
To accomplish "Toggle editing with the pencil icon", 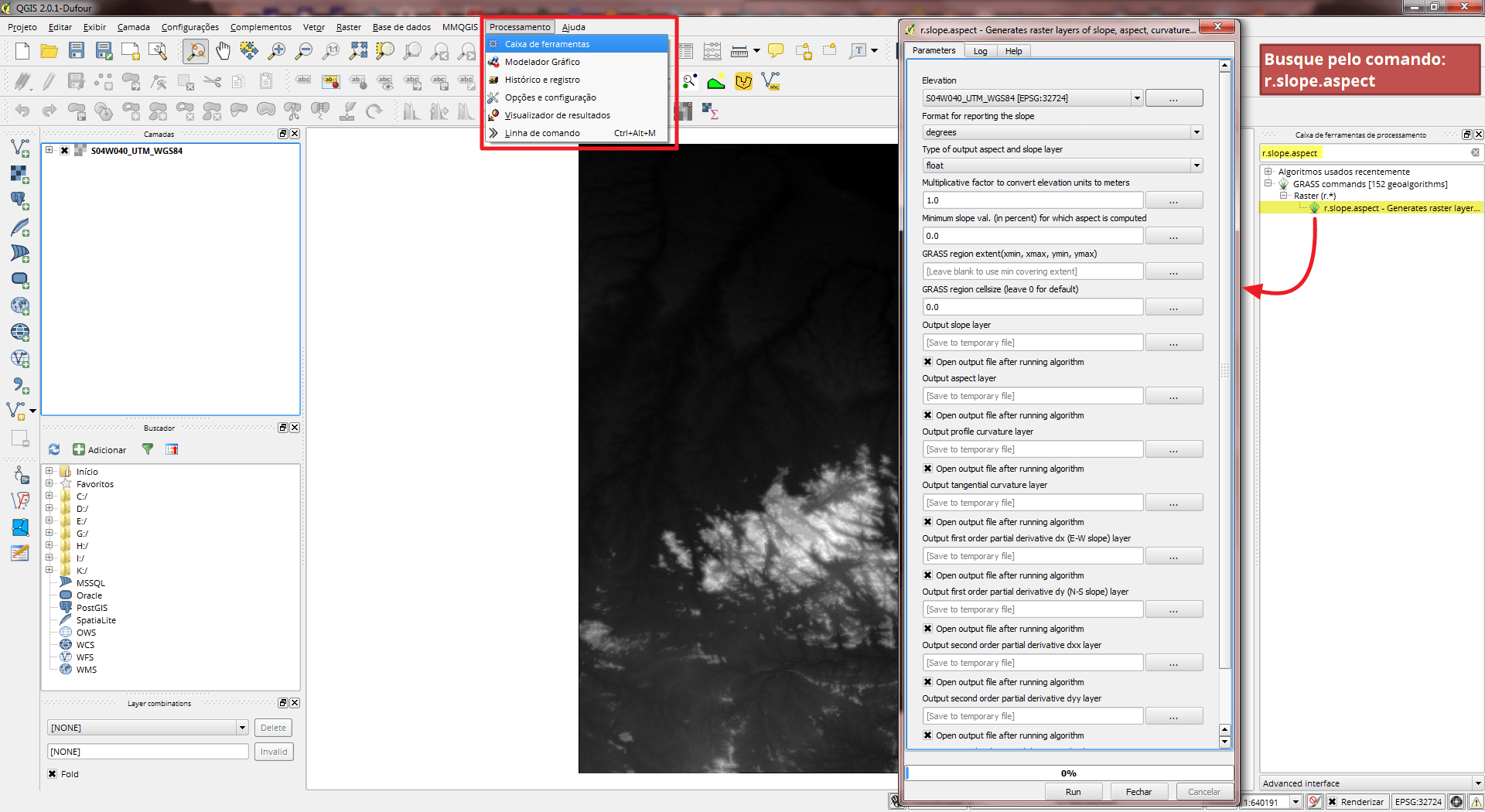I will pos(46,80).
